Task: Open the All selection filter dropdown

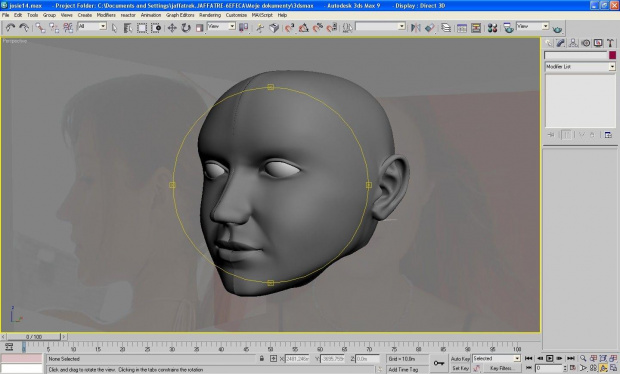Action: 92,26
